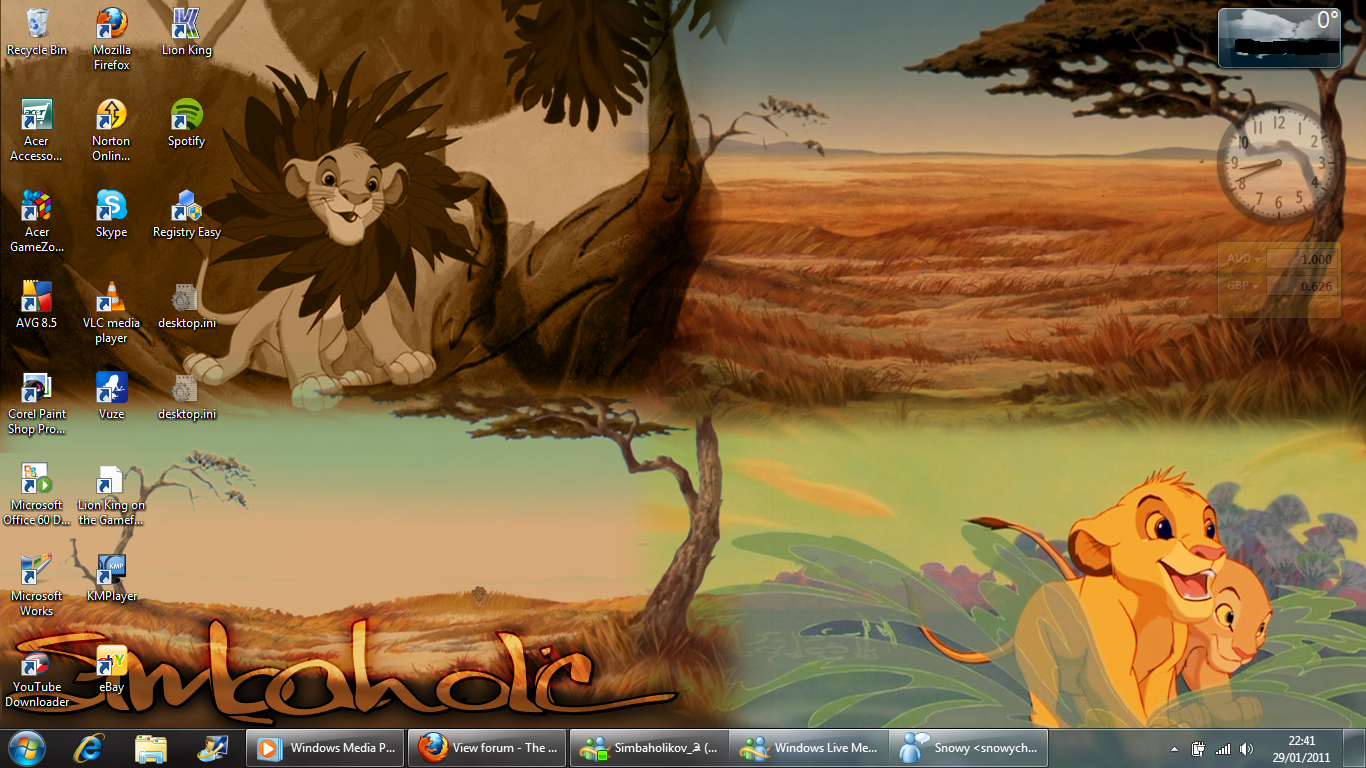Screen dimensions: 1366x768
Task: Click the volume speaker icon in system tray
Action: pyautogui.click(x=1246, y=749)
